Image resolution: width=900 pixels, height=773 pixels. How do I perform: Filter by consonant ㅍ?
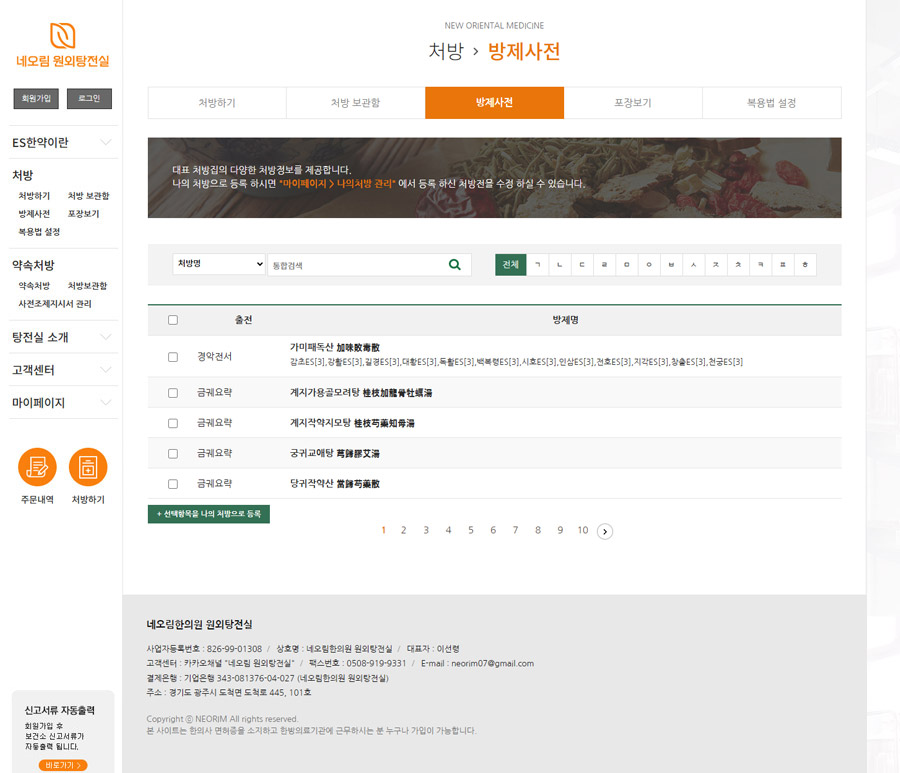coord(783,265)
